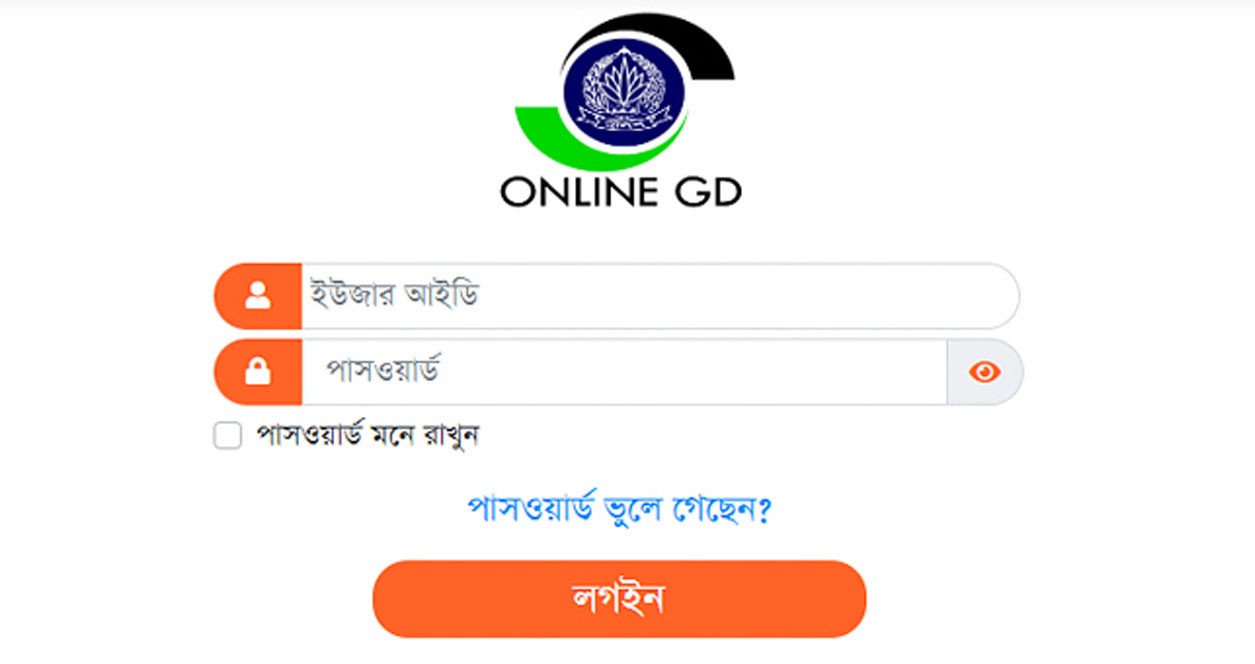Click the orange লগইন button
This screenshot has height=664, width=1255.
pos(619,598)
